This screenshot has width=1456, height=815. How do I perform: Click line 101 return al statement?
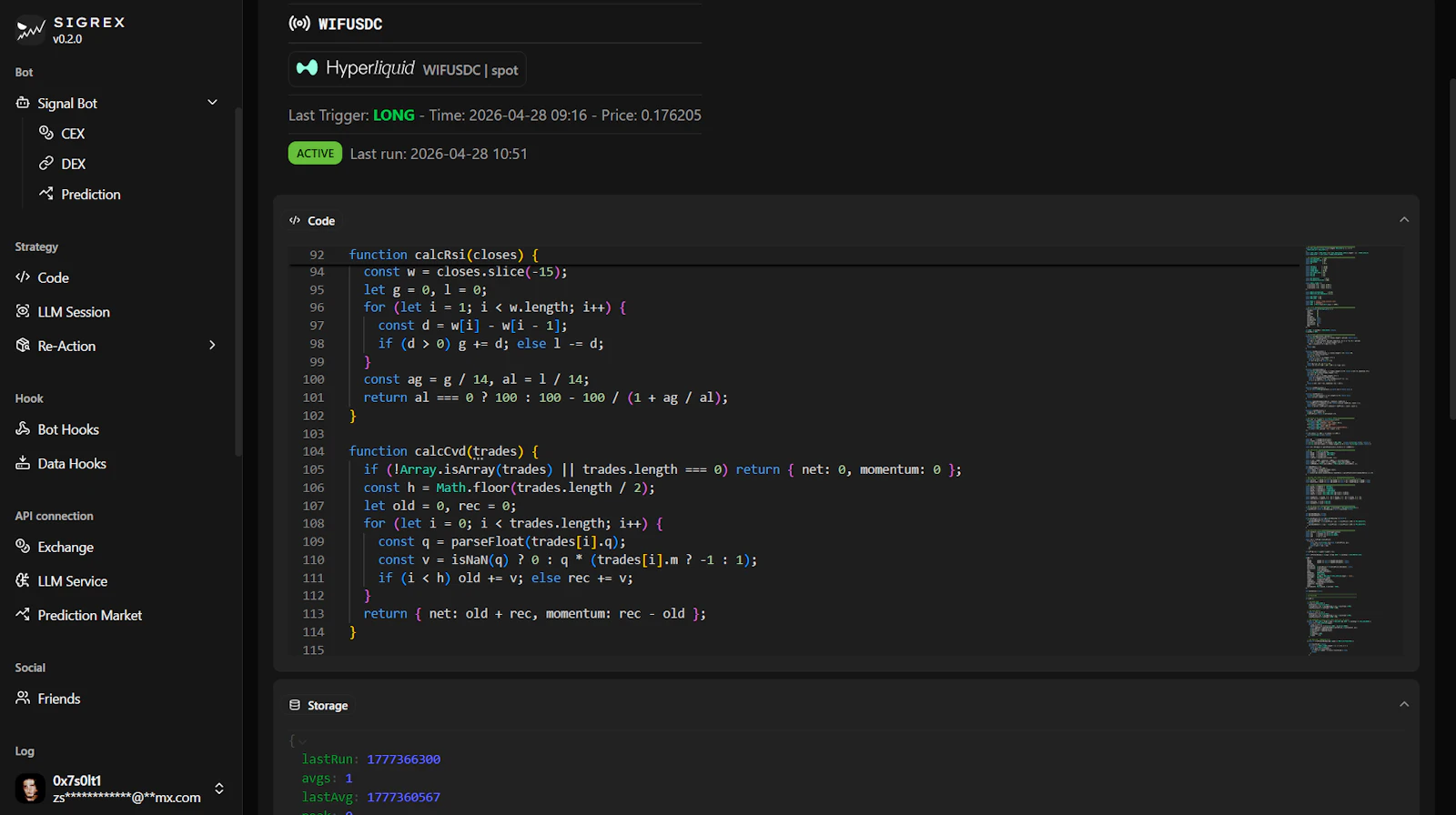(x=546, y=397)
